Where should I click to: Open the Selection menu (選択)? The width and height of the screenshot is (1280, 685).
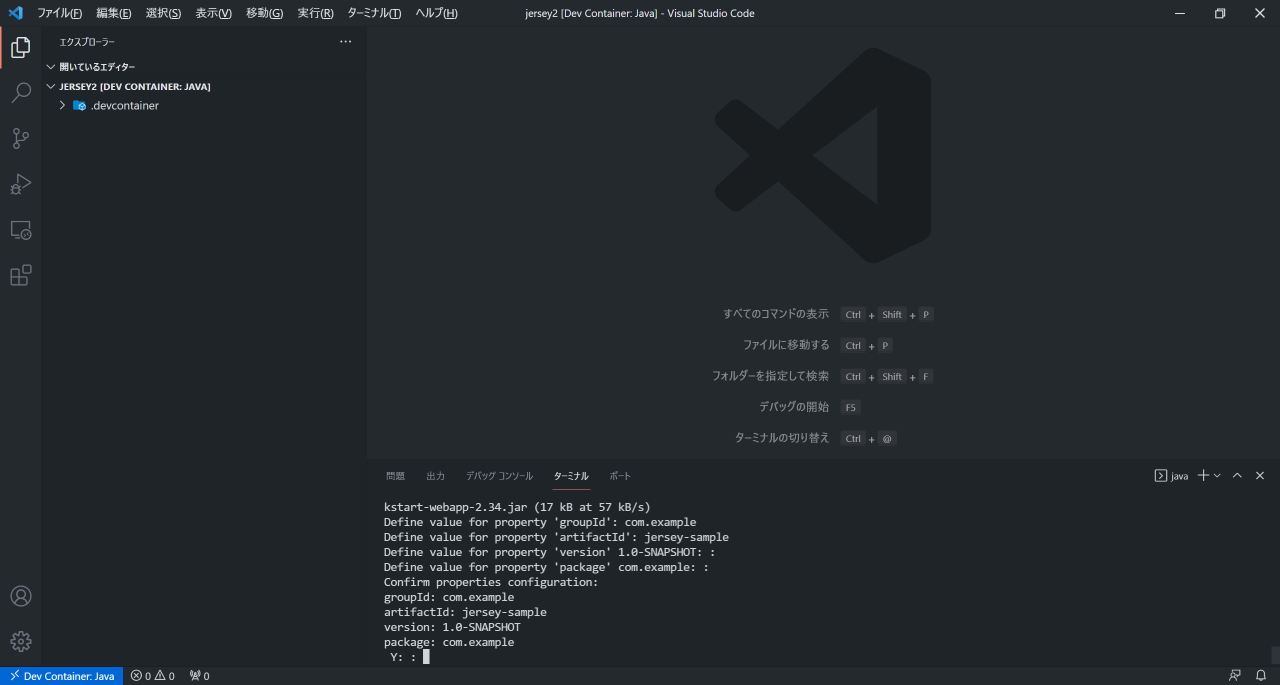(x=163, y=13)
